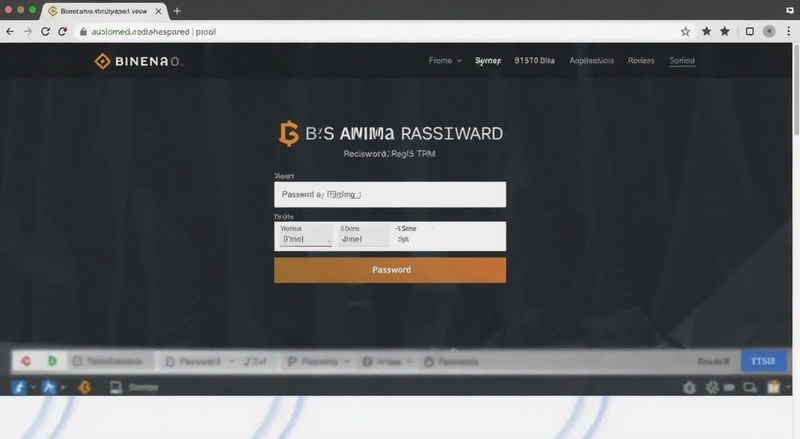The height and width of the screenshot is (439, 800).
Task: Open the Rosless navigation item
Action: [641, 60]
